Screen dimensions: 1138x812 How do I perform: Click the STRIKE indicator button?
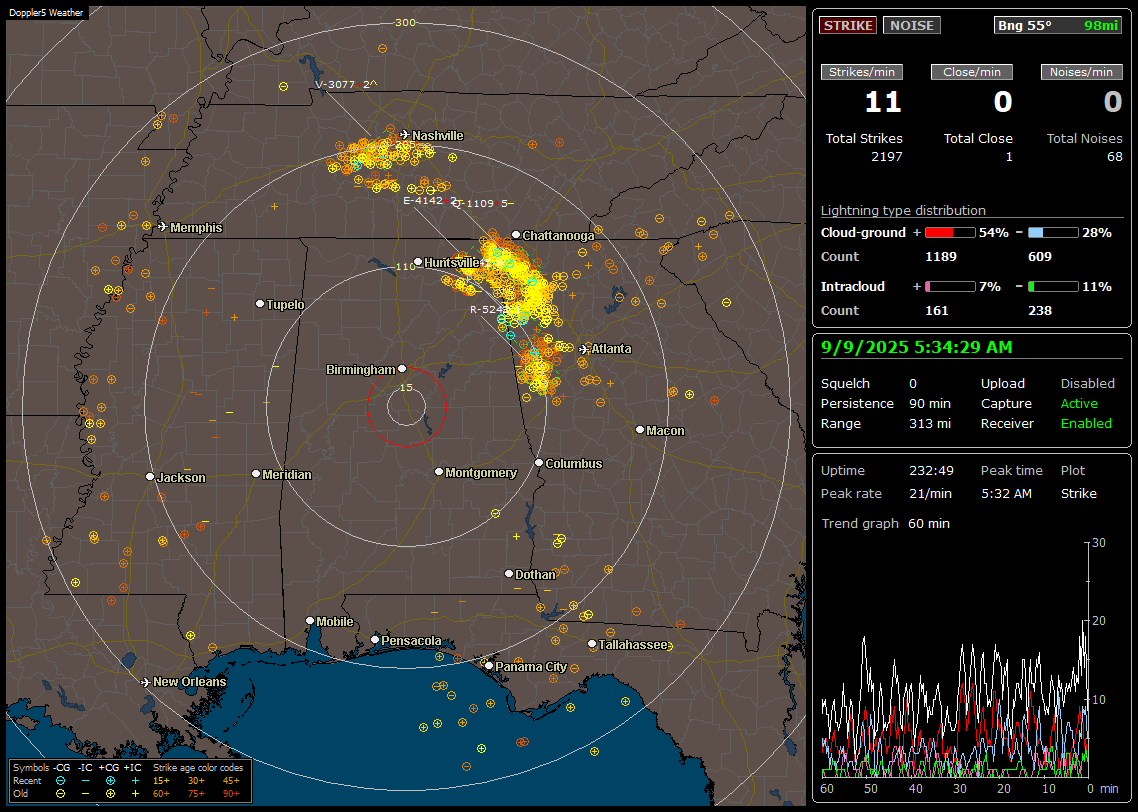click(x=848, y=25)
